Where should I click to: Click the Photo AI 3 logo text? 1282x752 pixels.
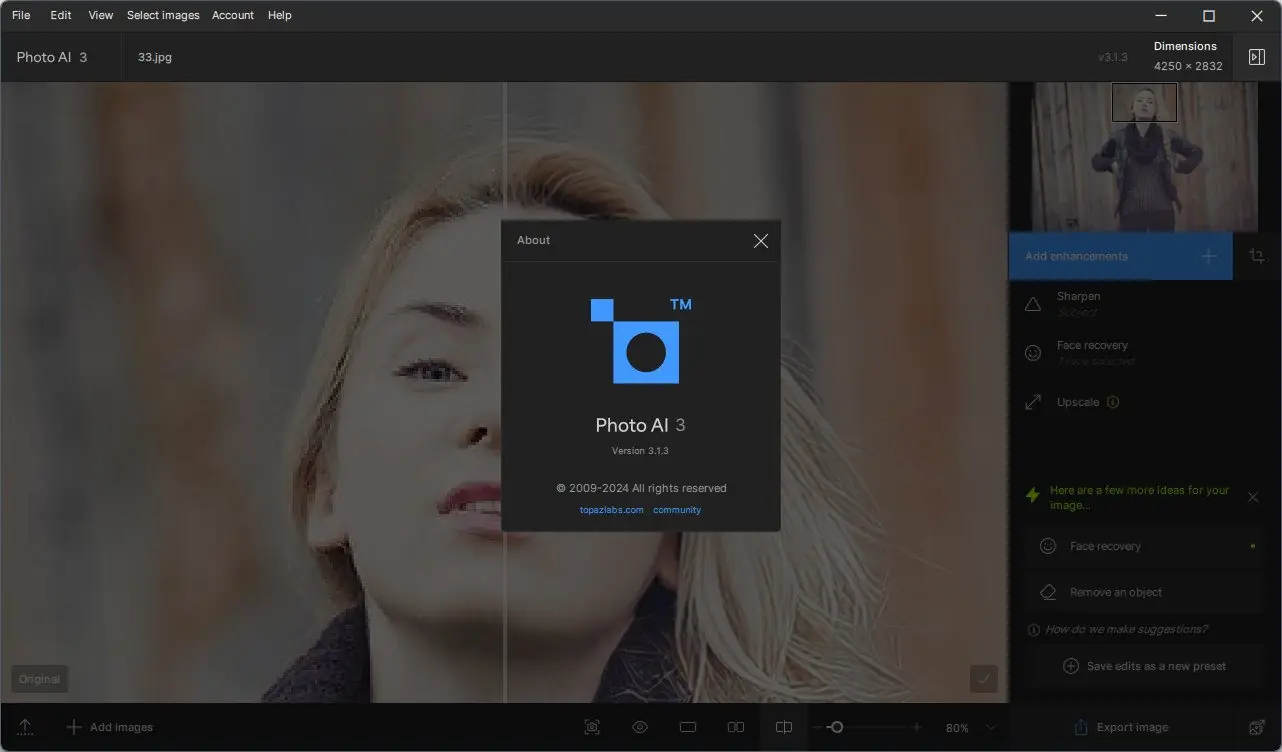point(52,57)
